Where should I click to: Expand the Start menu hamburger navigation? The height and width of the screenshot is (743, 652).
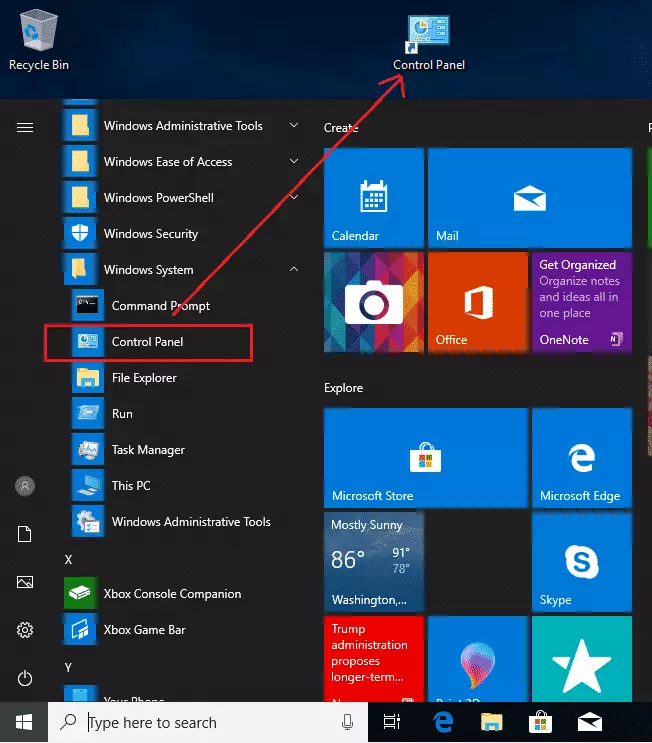click(25, 127)
